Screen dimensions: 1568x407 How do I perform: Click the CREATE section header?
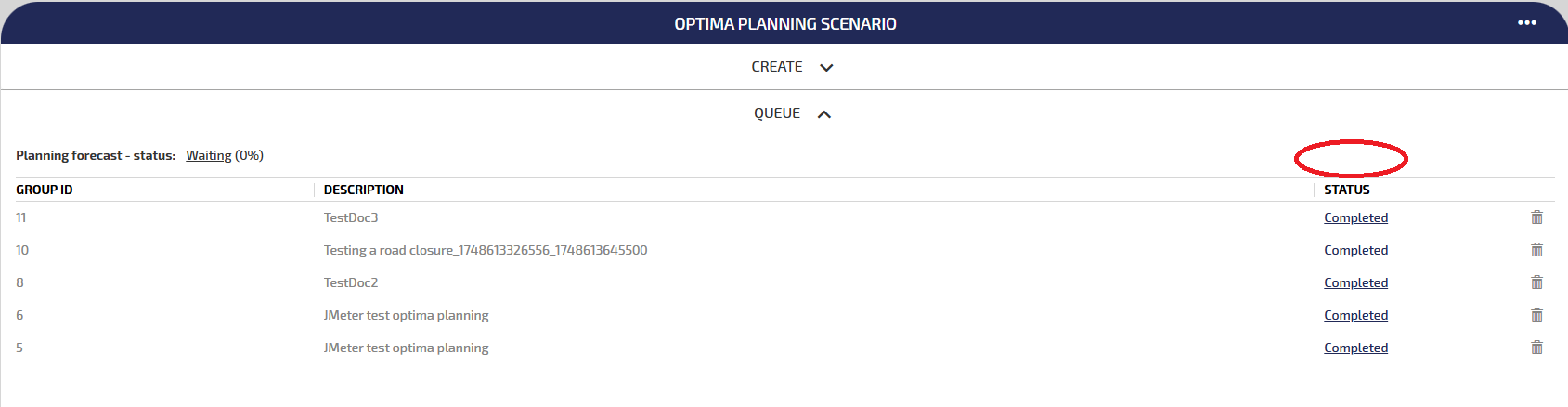[776, 67]
